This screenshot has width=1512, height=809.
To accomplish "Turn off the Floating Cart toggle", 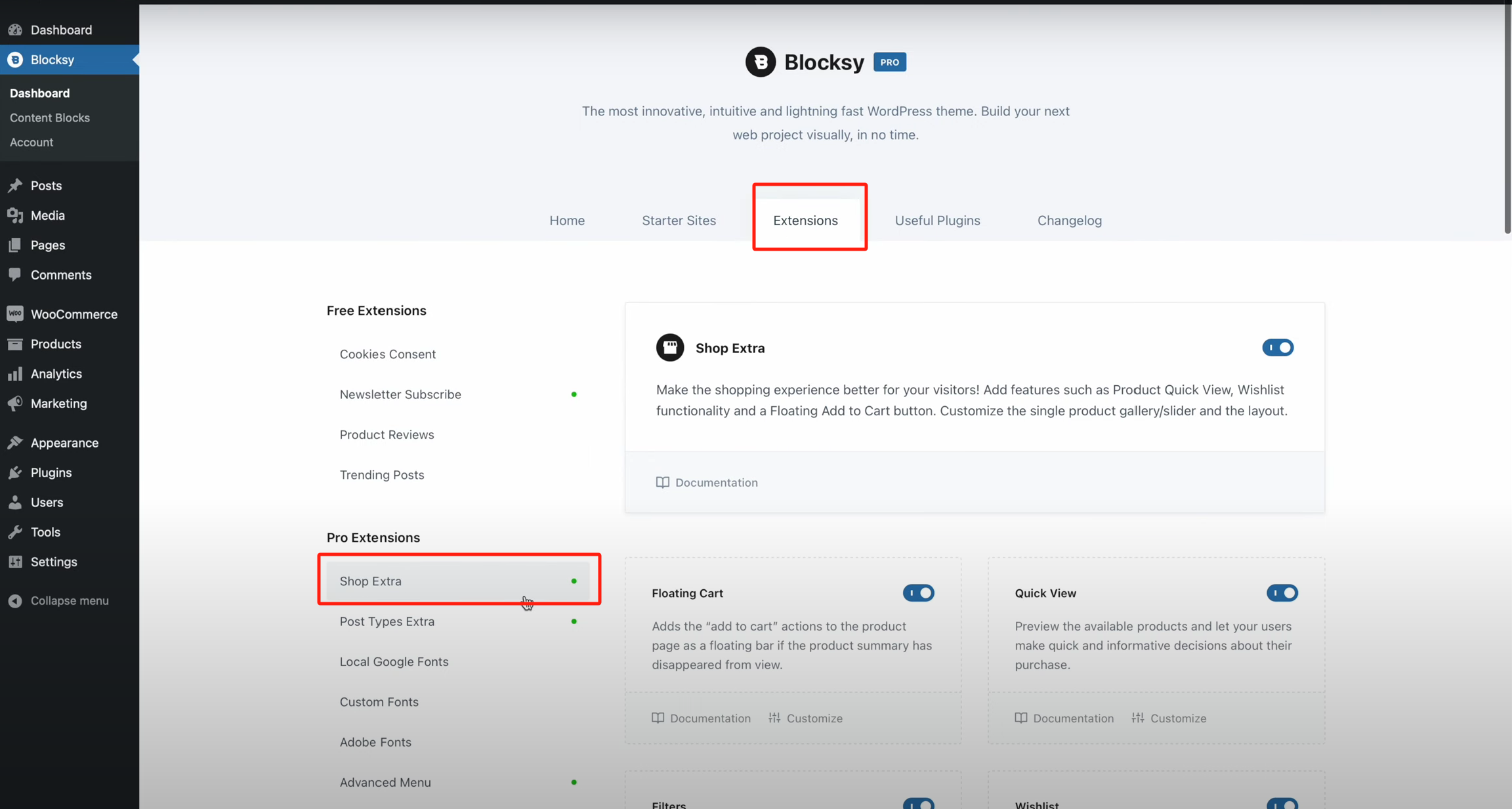I will pos(918,592).
